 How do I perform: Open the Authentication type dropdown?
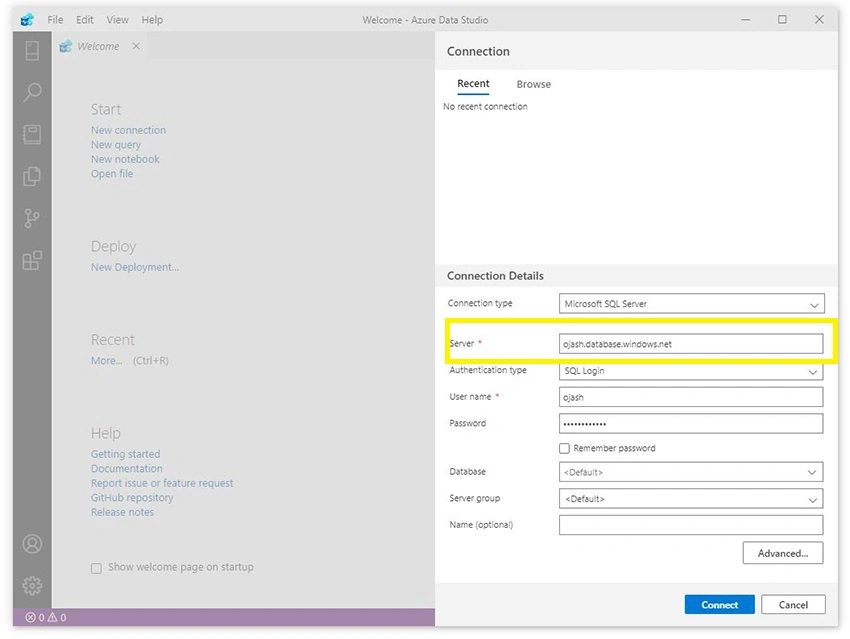(x=691, y=371)
